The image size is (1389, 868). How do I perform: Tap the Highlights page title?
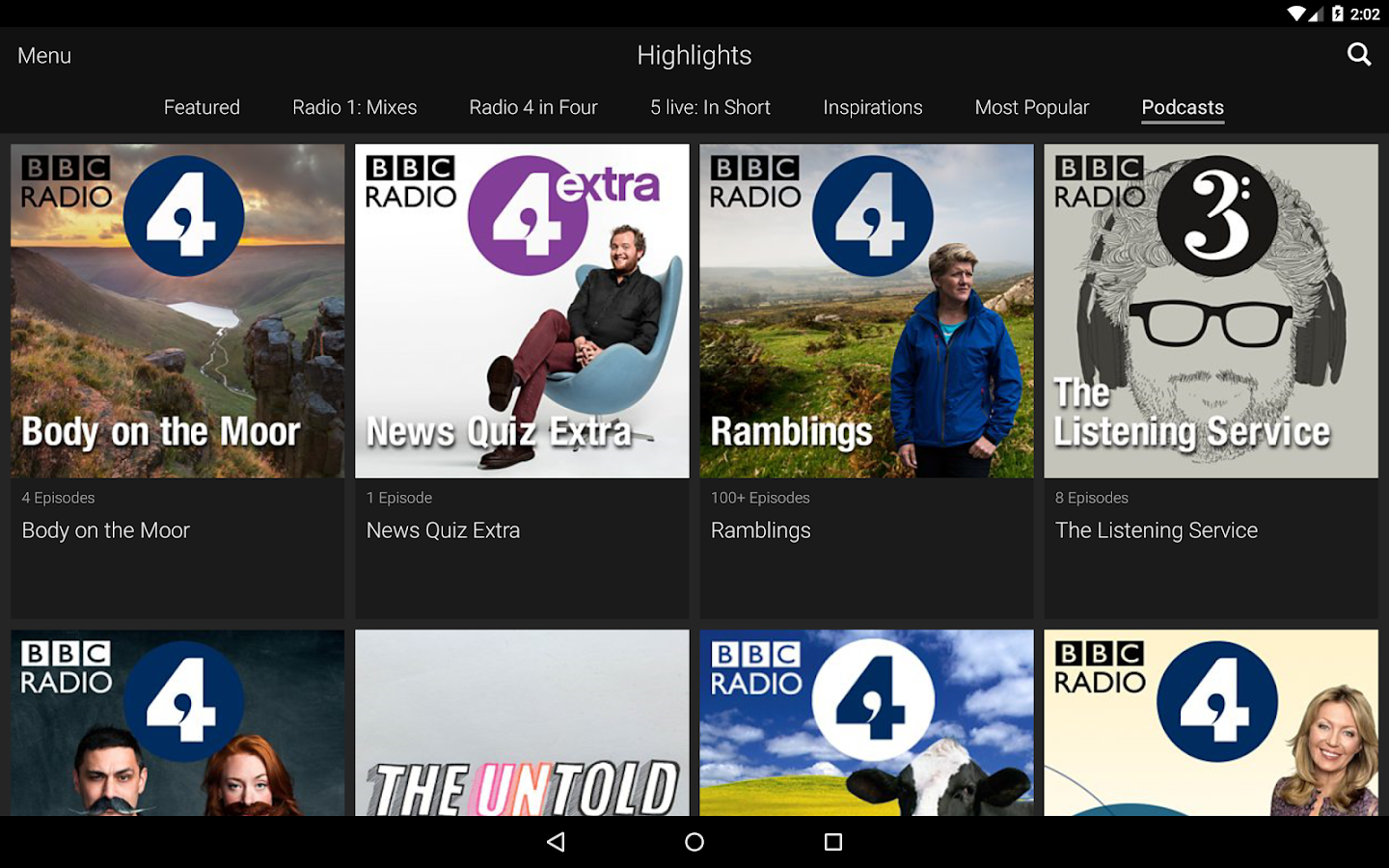pyautogui.click(x=694, y=55)
